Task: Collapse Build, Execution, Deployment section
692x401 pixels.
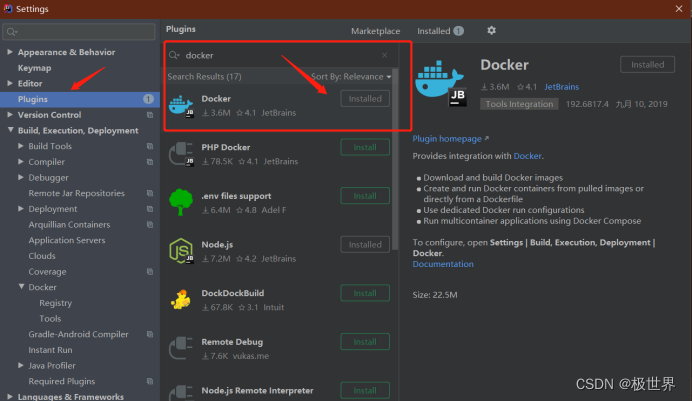Action: 10,130
